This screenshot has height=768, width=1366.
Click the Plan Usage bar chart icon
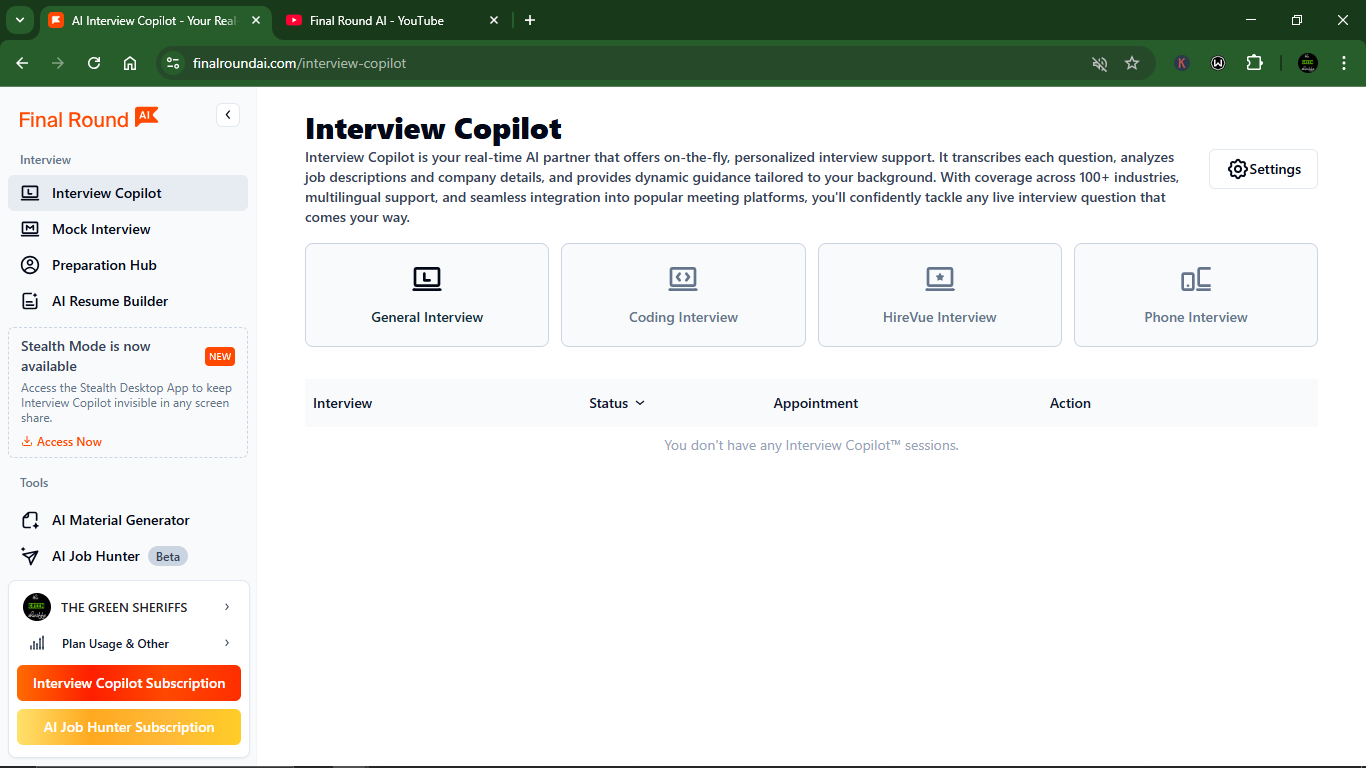pos(37,643)
